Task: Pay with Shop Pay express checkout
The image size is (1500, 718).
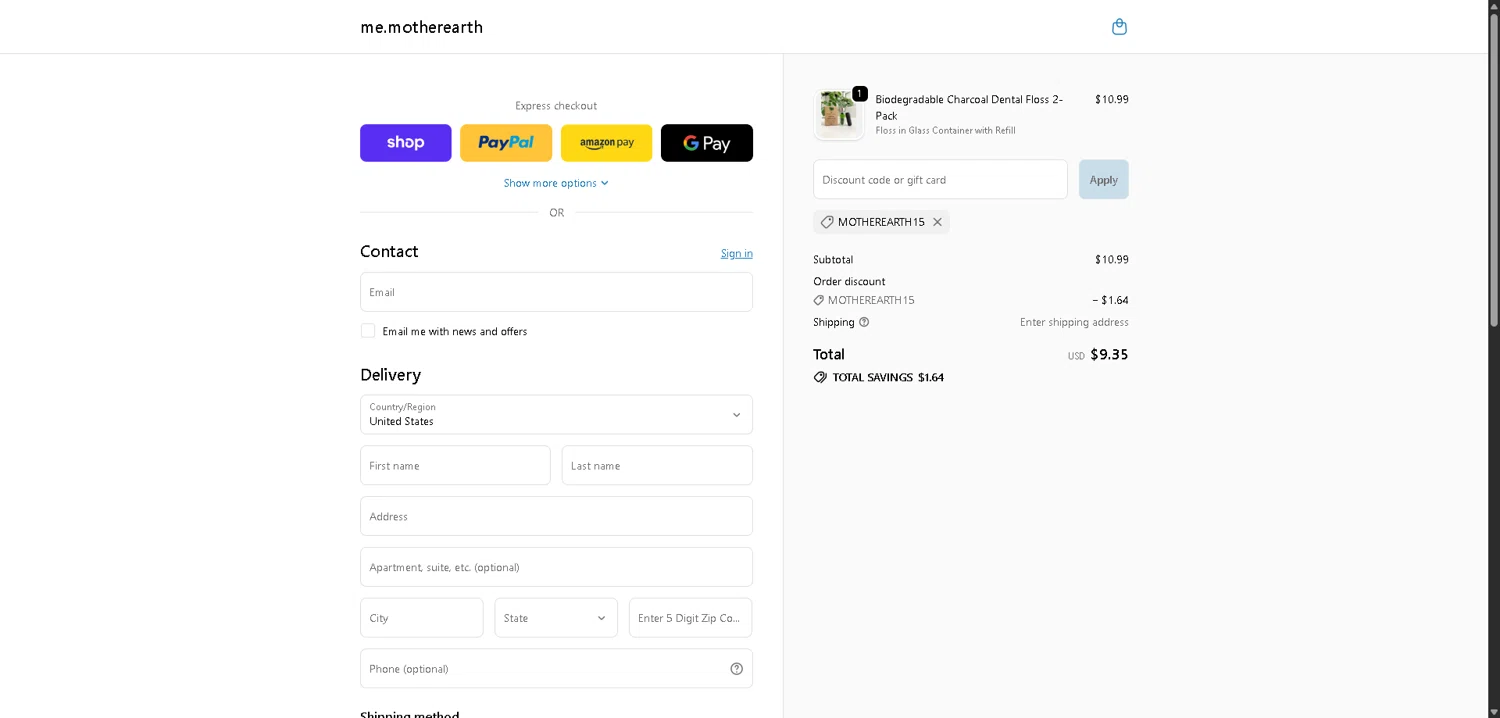Action: (405, 143)
